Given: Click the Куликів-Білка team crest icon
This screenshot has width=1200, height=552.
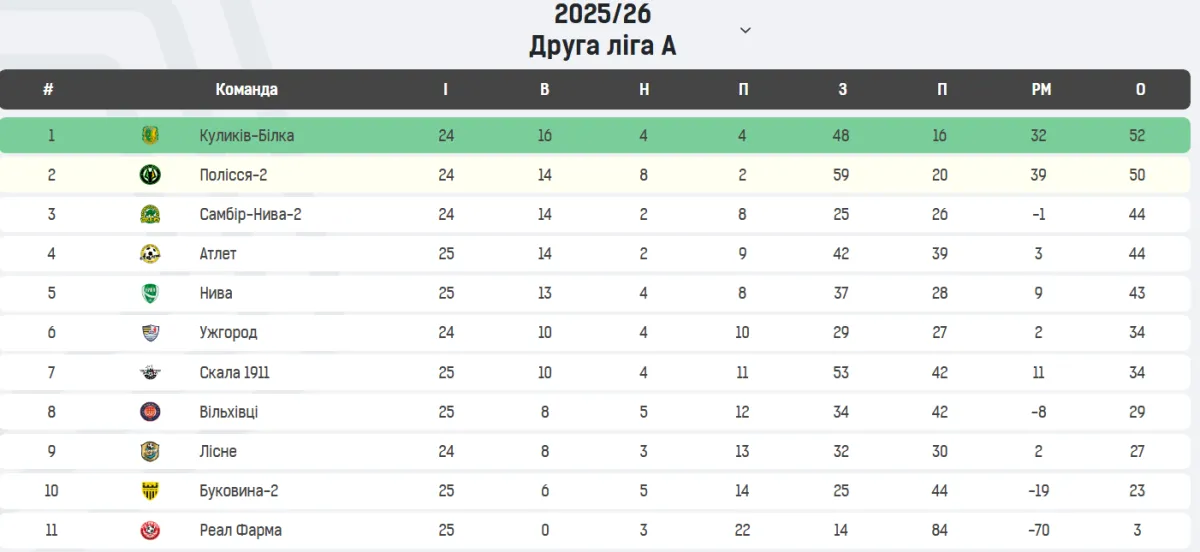Looking at the screenshot, I should point(150,135).
